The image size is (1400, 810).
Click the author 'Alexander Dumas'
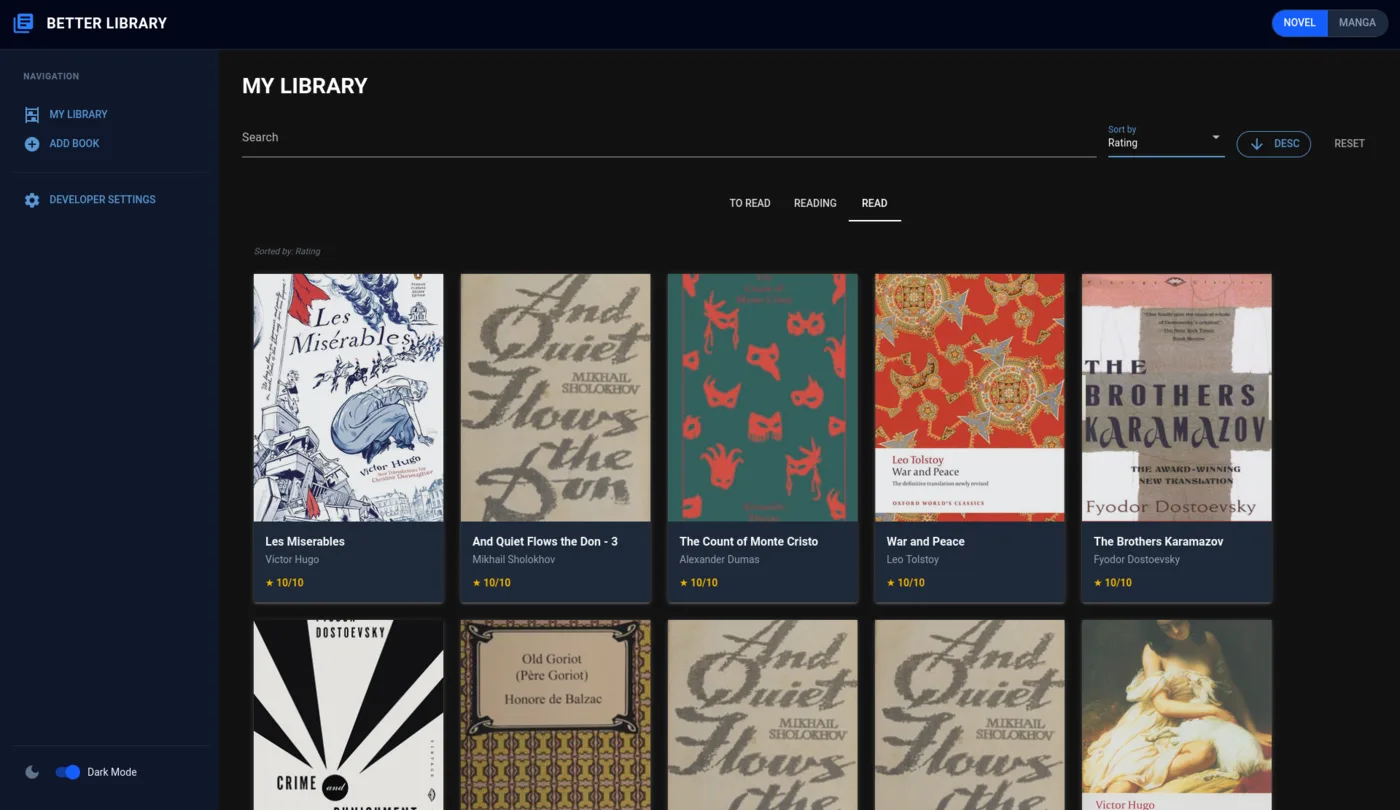pos(719,560)
